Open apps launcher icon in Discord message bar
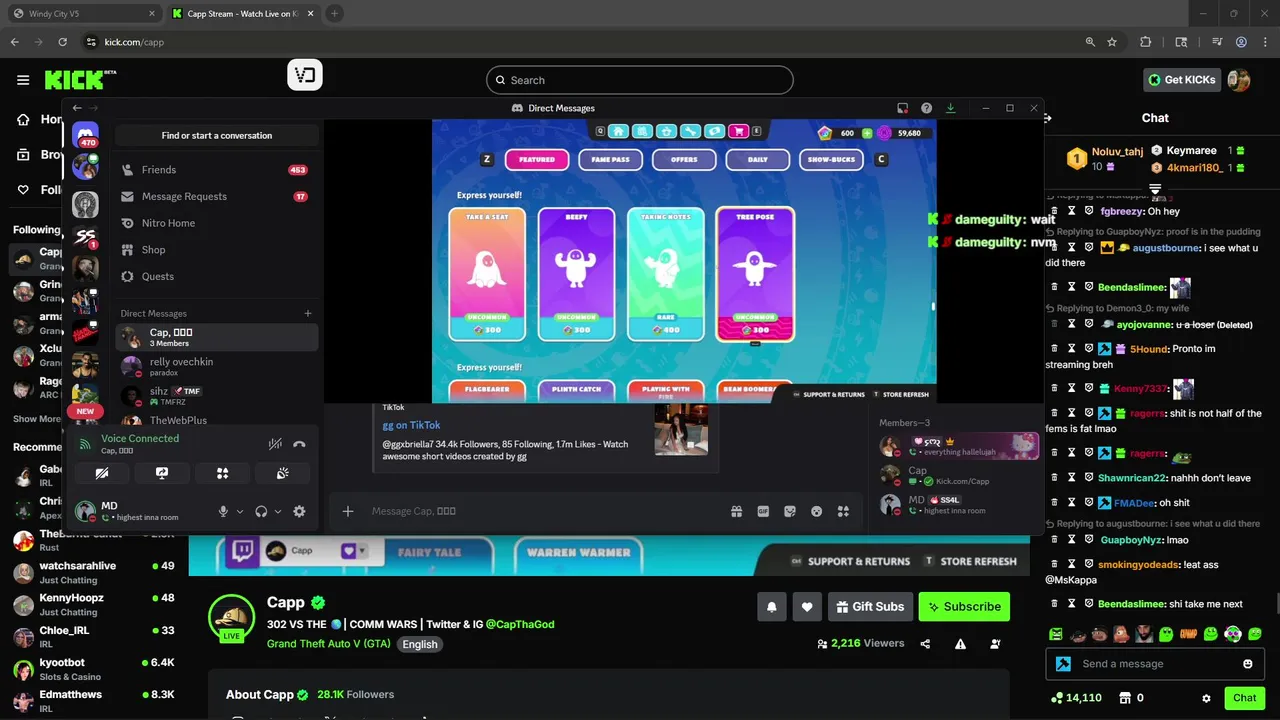 coord(843,511)
